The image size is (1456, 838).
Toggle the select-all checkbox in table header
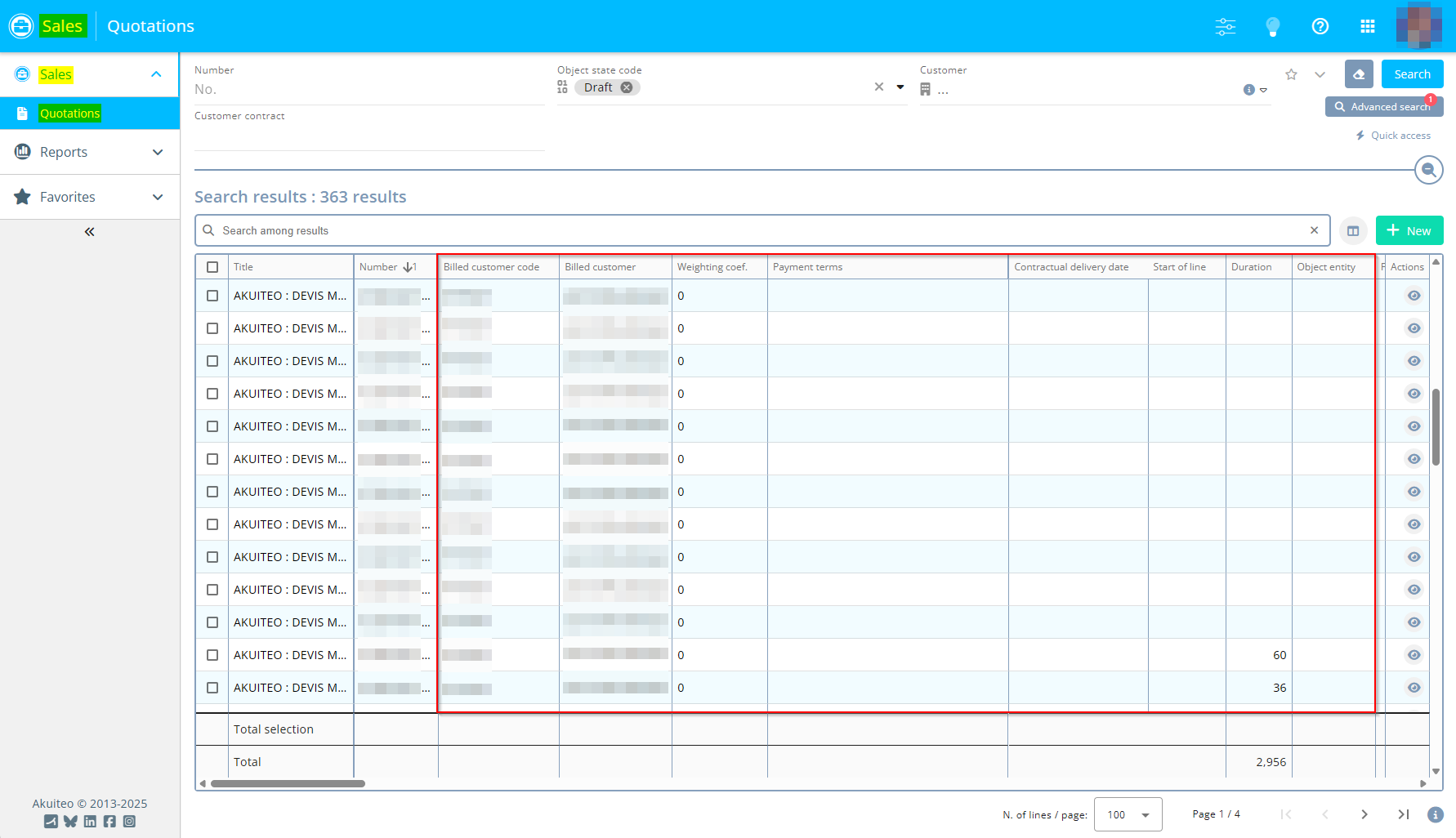(212, 267)
